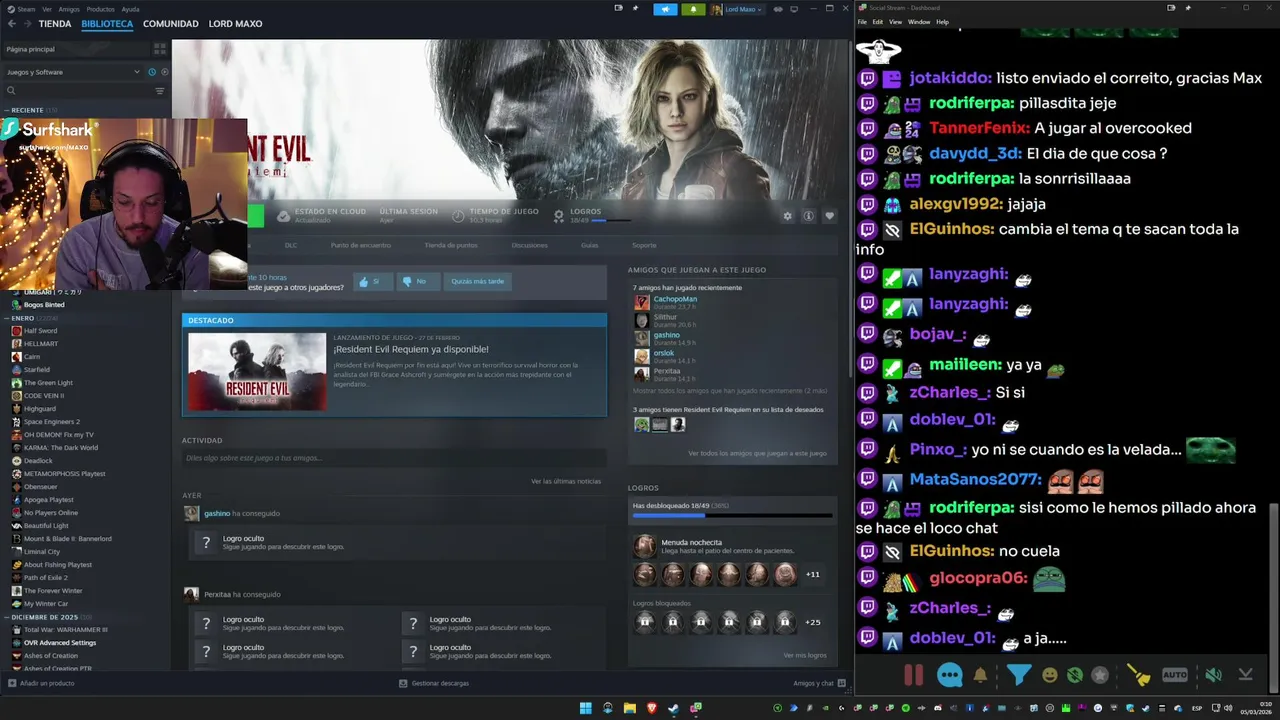Answer 'No' thumbs down recommendation

(x=416, y=282)
